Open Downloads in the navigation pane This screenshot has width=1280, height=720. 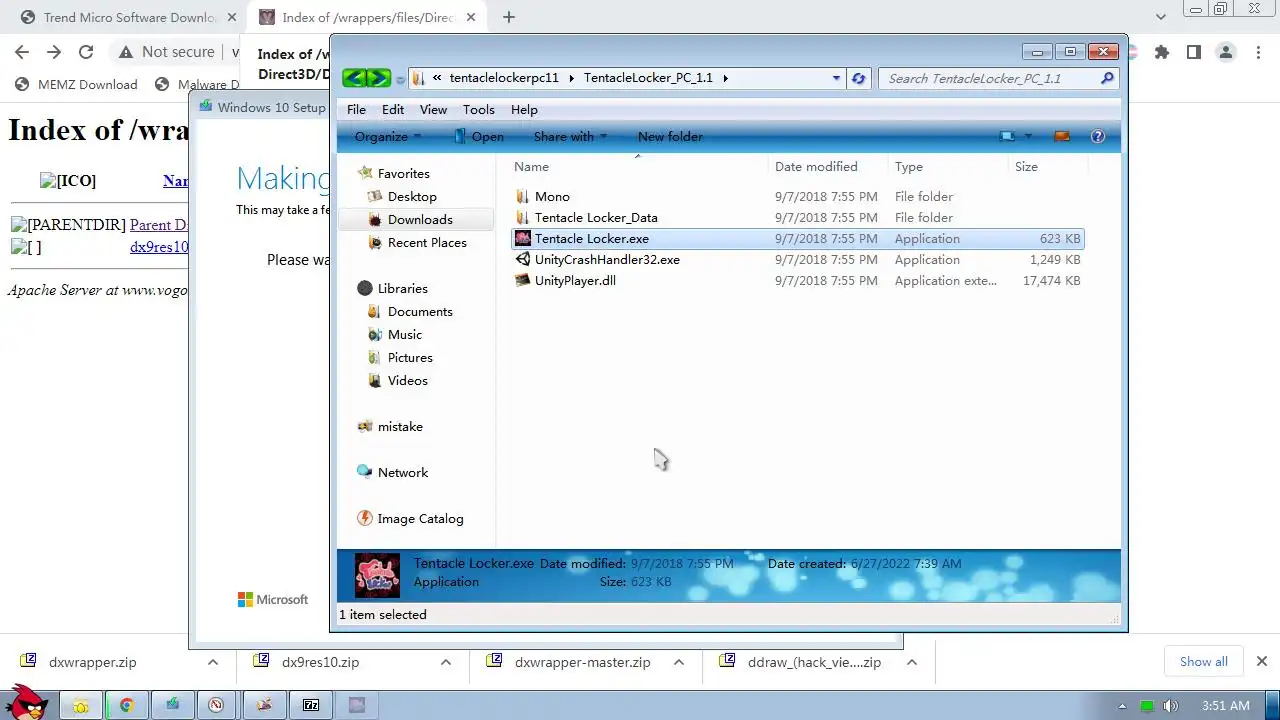(x=420, y=220)
